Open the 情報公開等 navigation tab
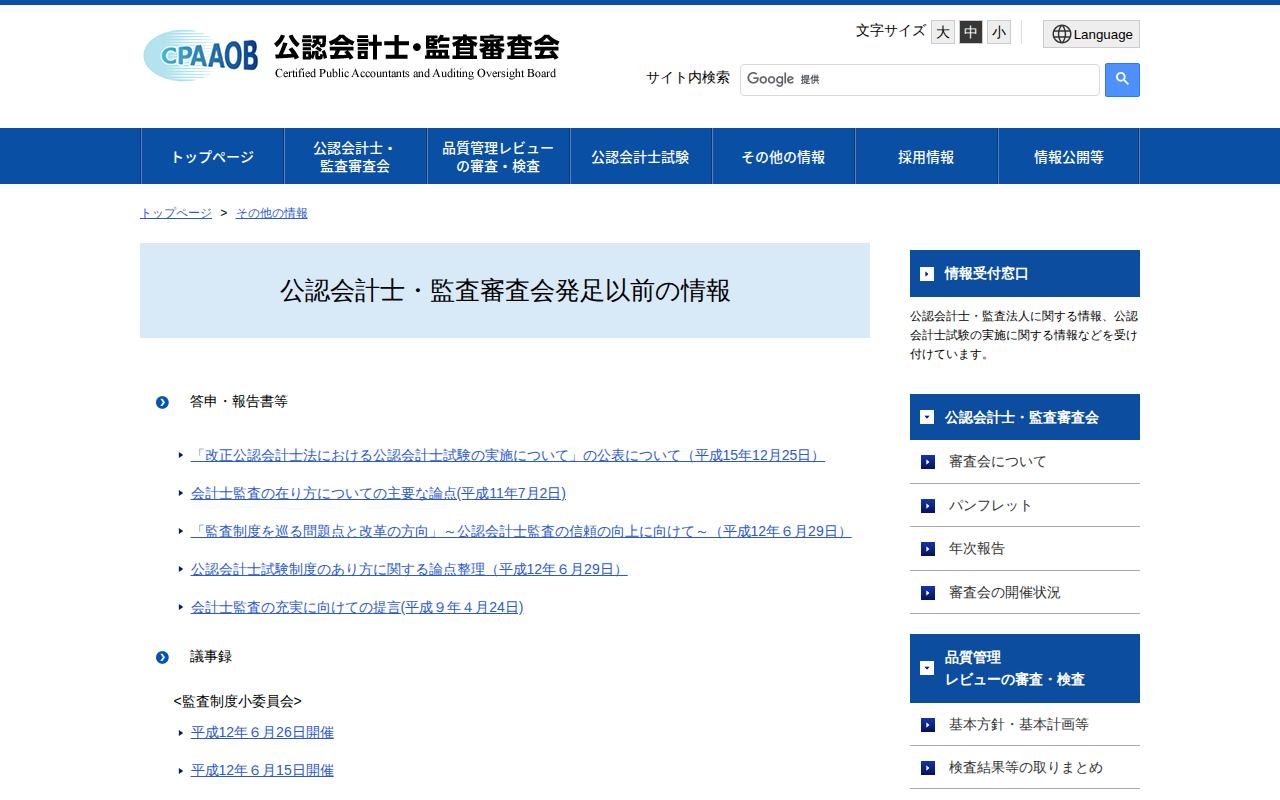The image size is (1280, 800). 1069,156
